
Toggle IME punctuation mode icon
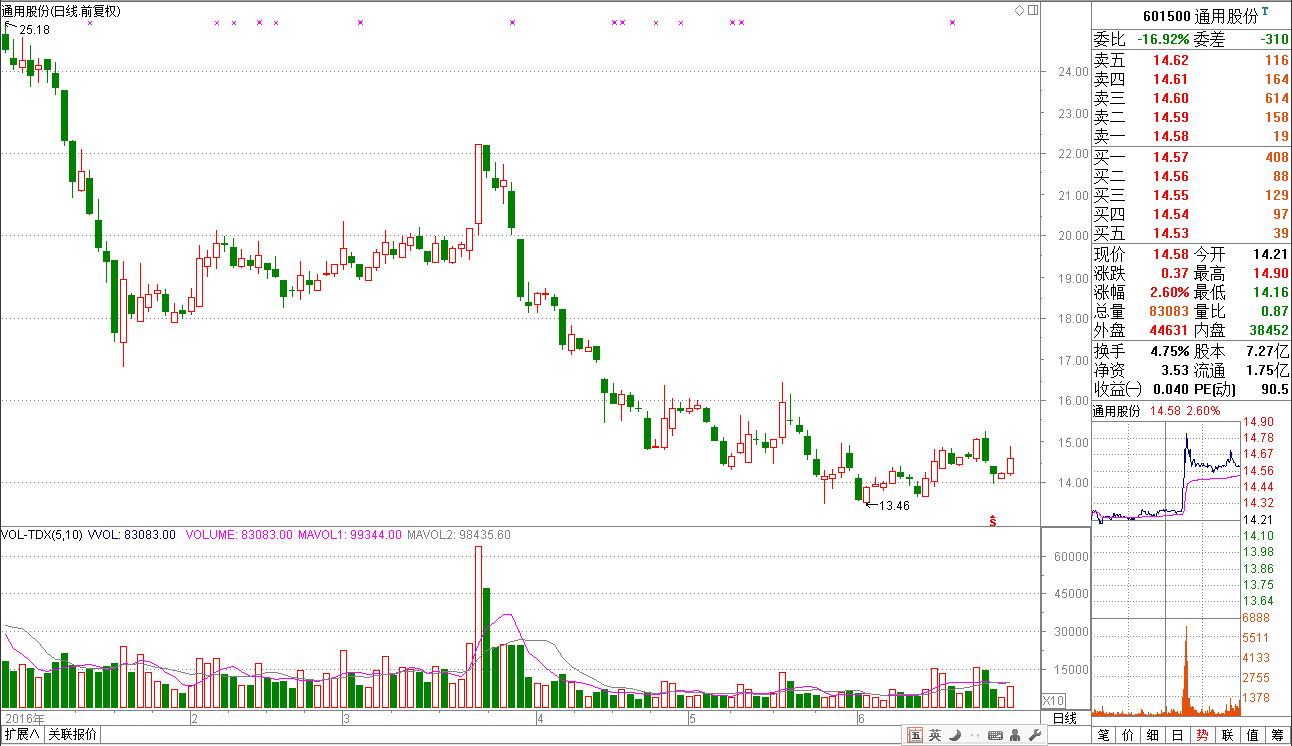coord(975,737)
